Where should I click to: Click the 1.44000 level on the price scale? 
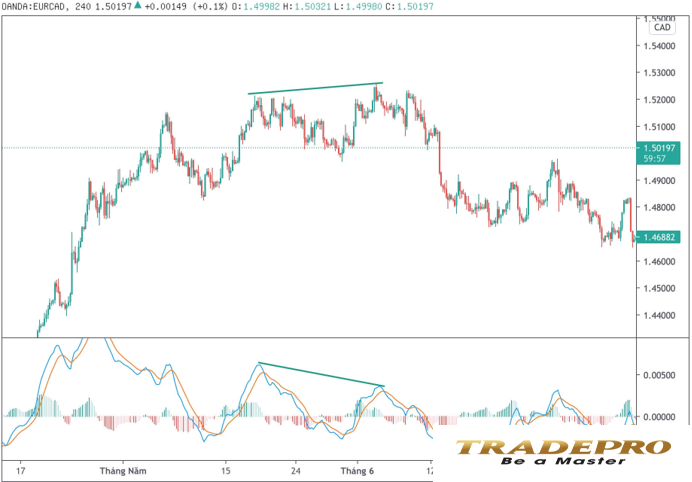pyautogui.click(x=659, y=315)
